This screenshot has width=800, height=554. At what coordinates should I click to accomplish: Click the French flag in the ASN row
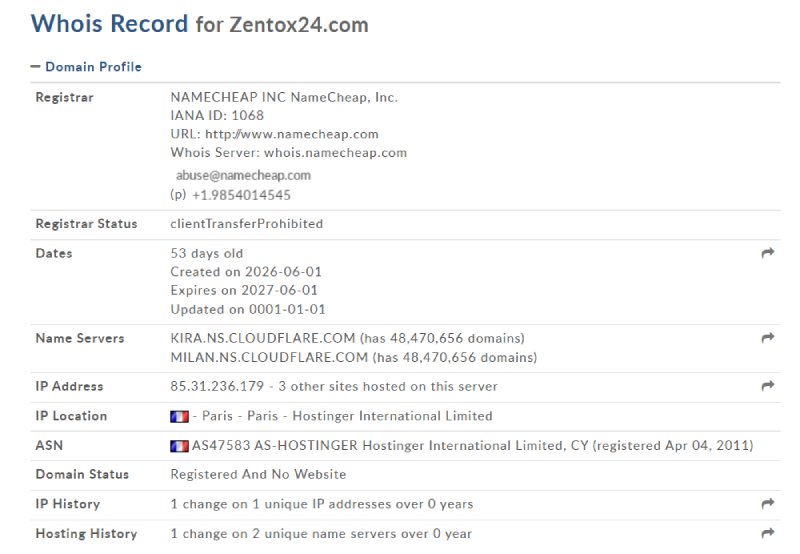pos(179,446)
